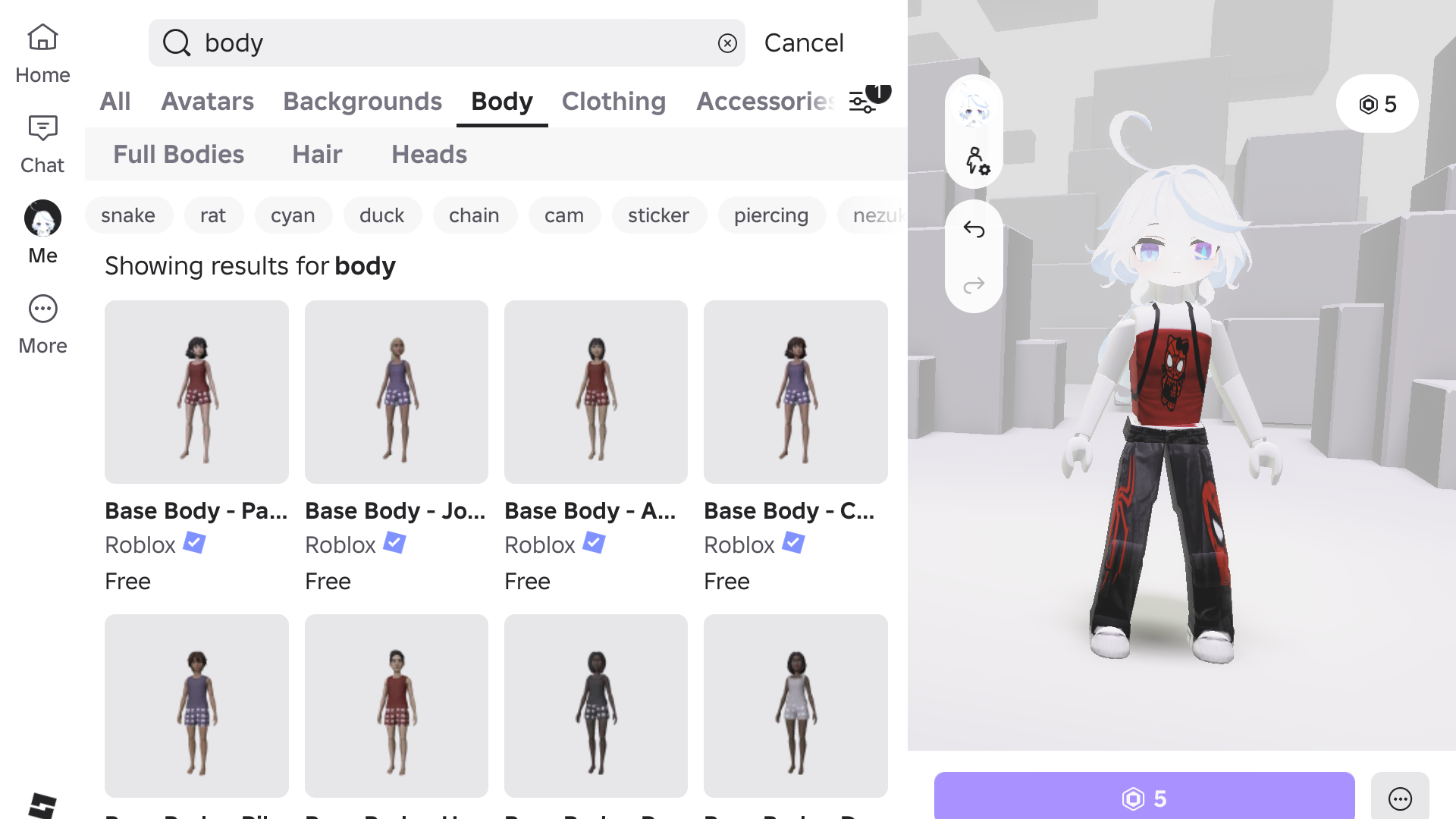Select the Hair subcategory
1456x819 pixels.
[x=317, y=155]
